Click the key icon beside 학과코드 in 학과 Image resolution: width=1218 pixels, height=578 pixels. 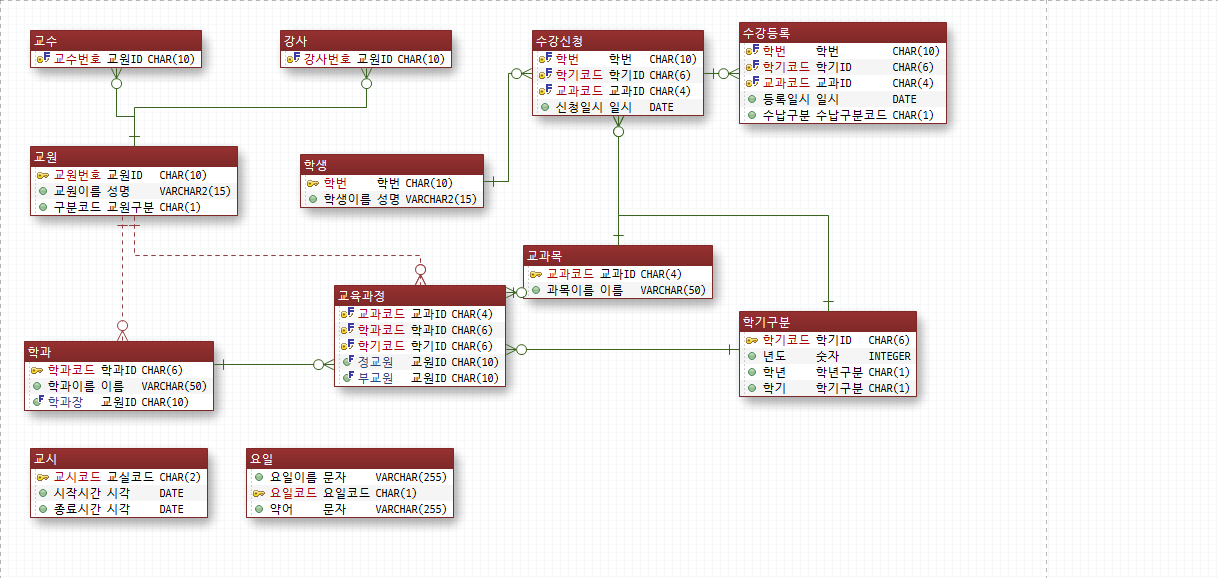(x=37, y=370)
